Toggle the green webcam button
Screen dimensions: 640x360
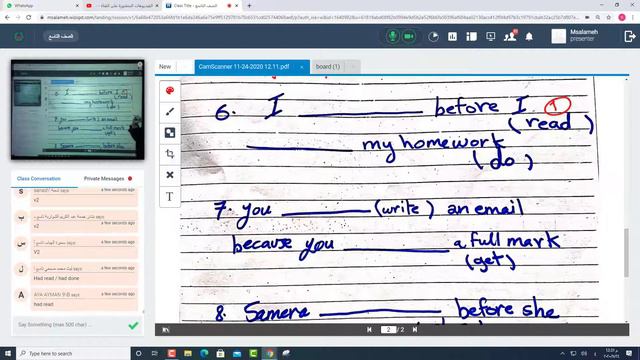pos(409,36)
